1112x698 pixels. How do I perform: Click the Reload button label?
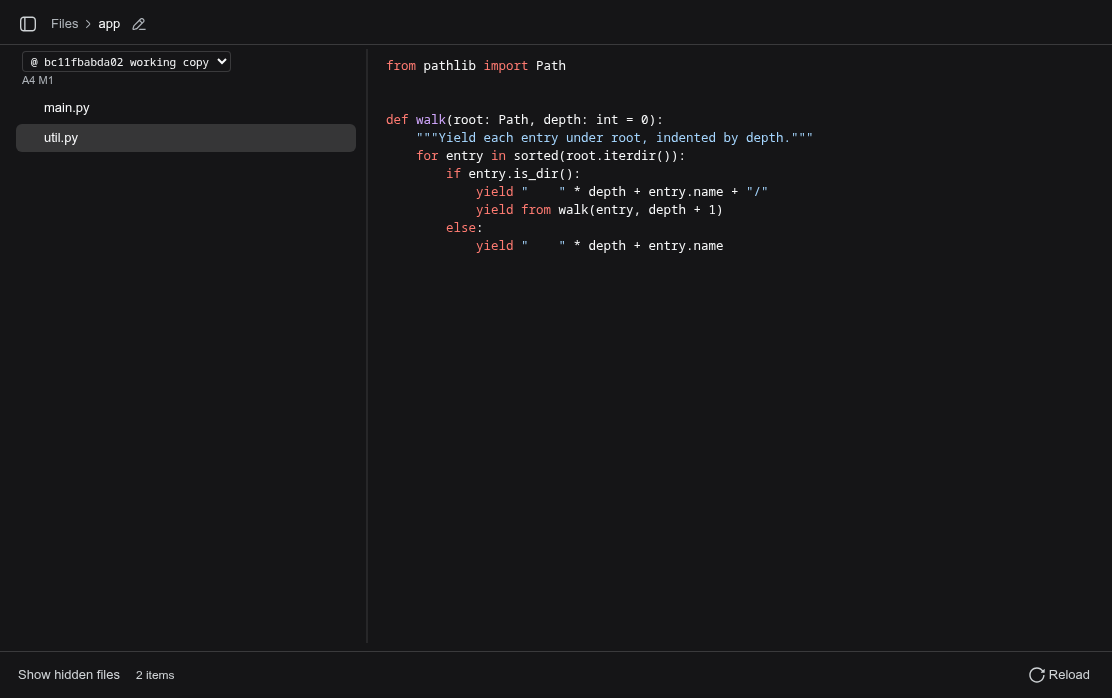tap(1069, 675)
